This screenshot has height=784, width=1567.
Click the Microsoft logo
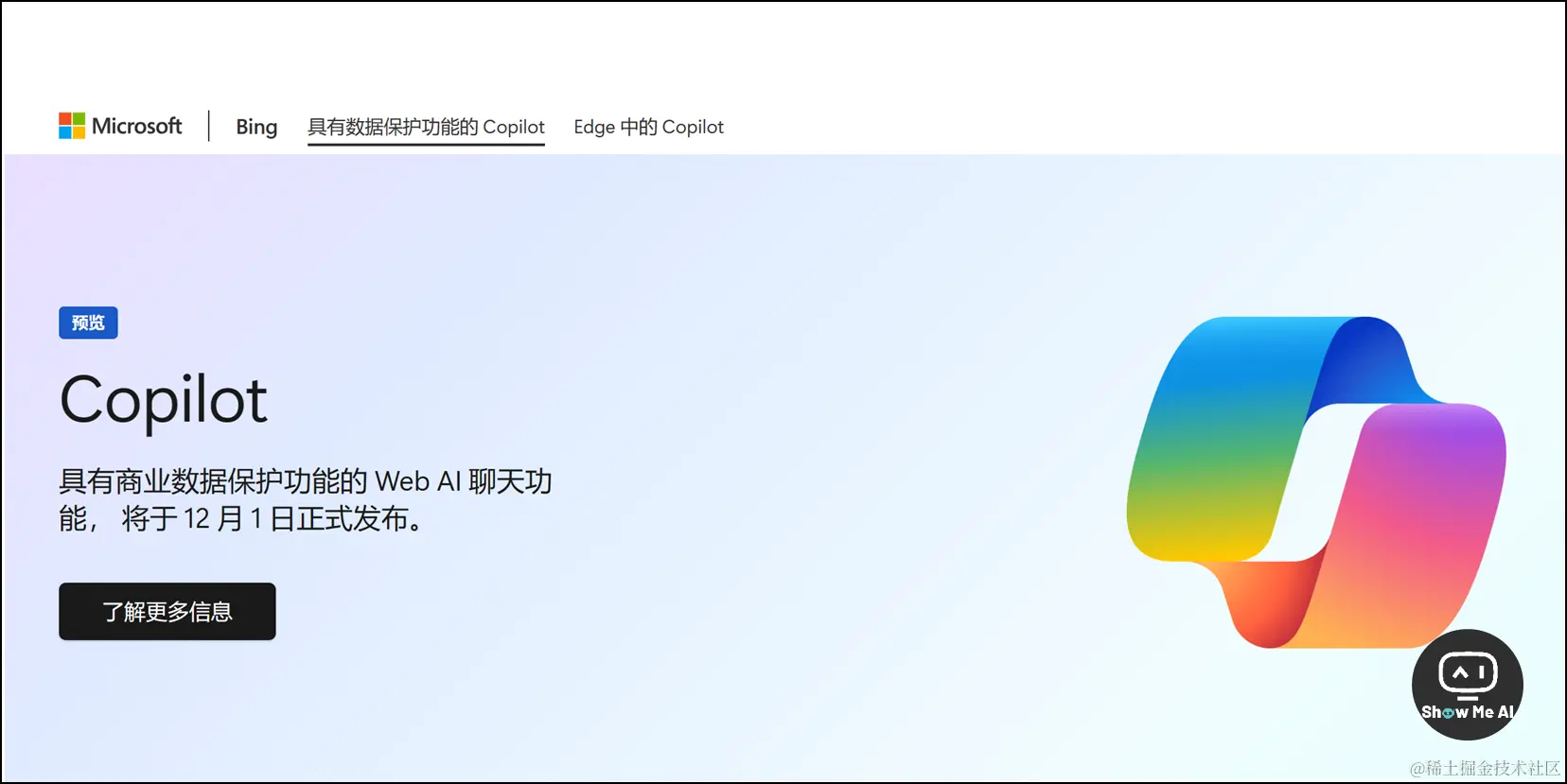click(120, 126)
